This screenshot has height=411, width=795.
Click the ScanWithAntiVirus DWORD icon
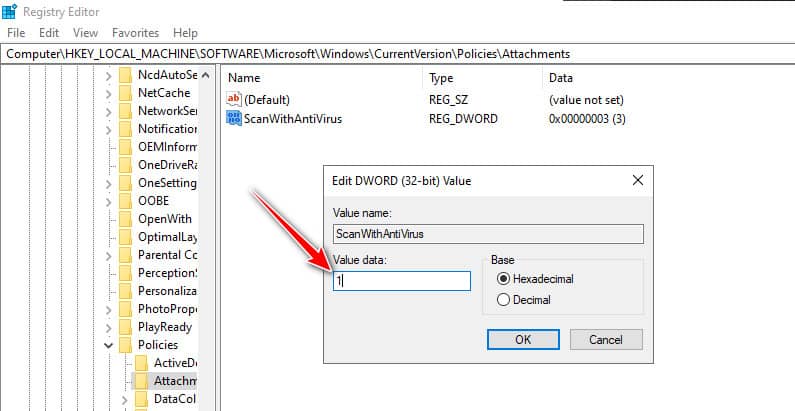[x=234, y=119]
